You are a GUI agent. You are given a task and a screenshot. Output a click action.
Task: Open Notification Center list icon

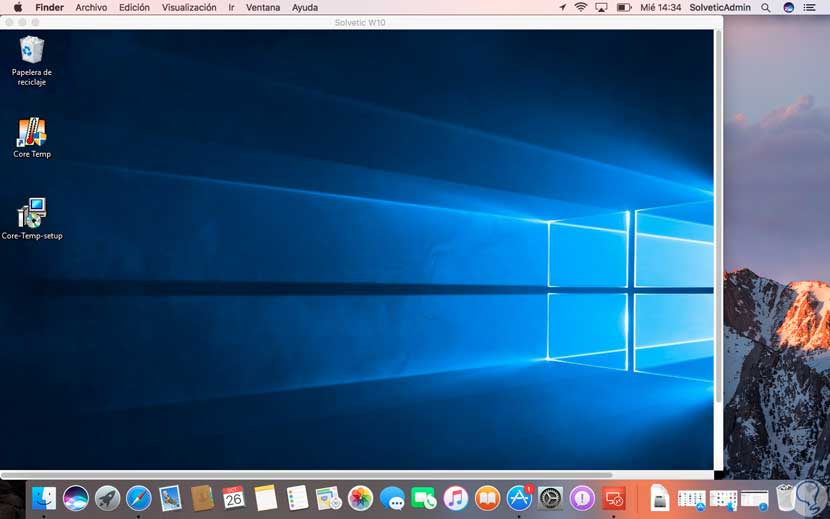point(809,7)
